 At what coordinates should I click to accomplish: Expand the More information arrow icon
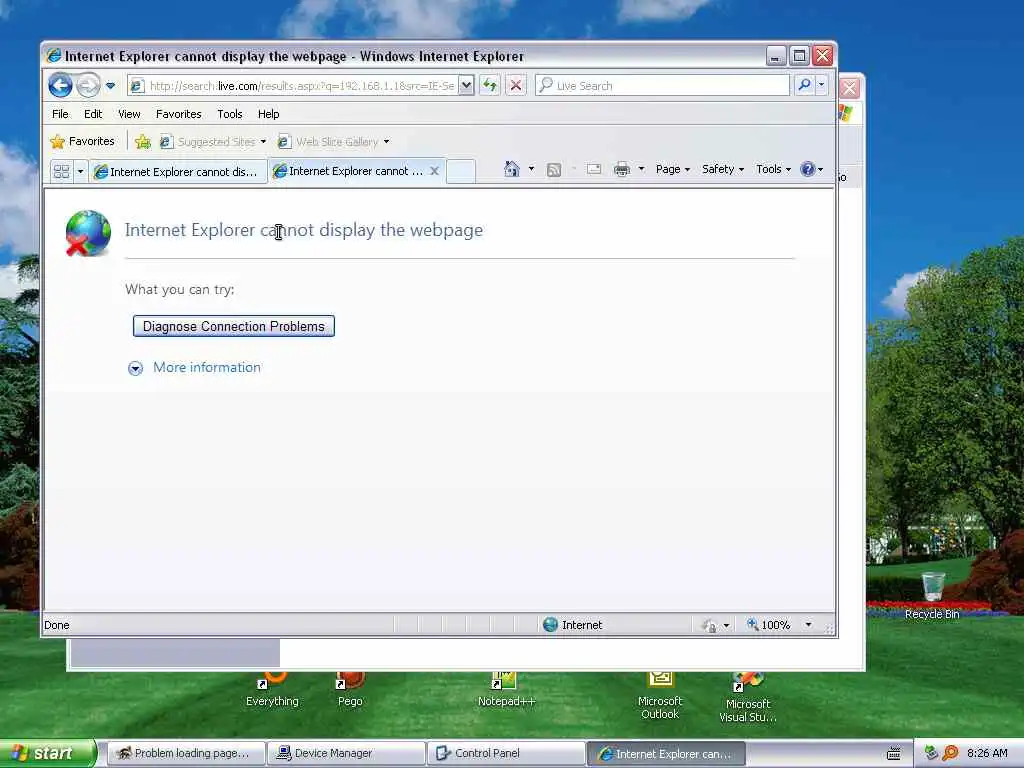pyautogui.click(x=135, y=368)
